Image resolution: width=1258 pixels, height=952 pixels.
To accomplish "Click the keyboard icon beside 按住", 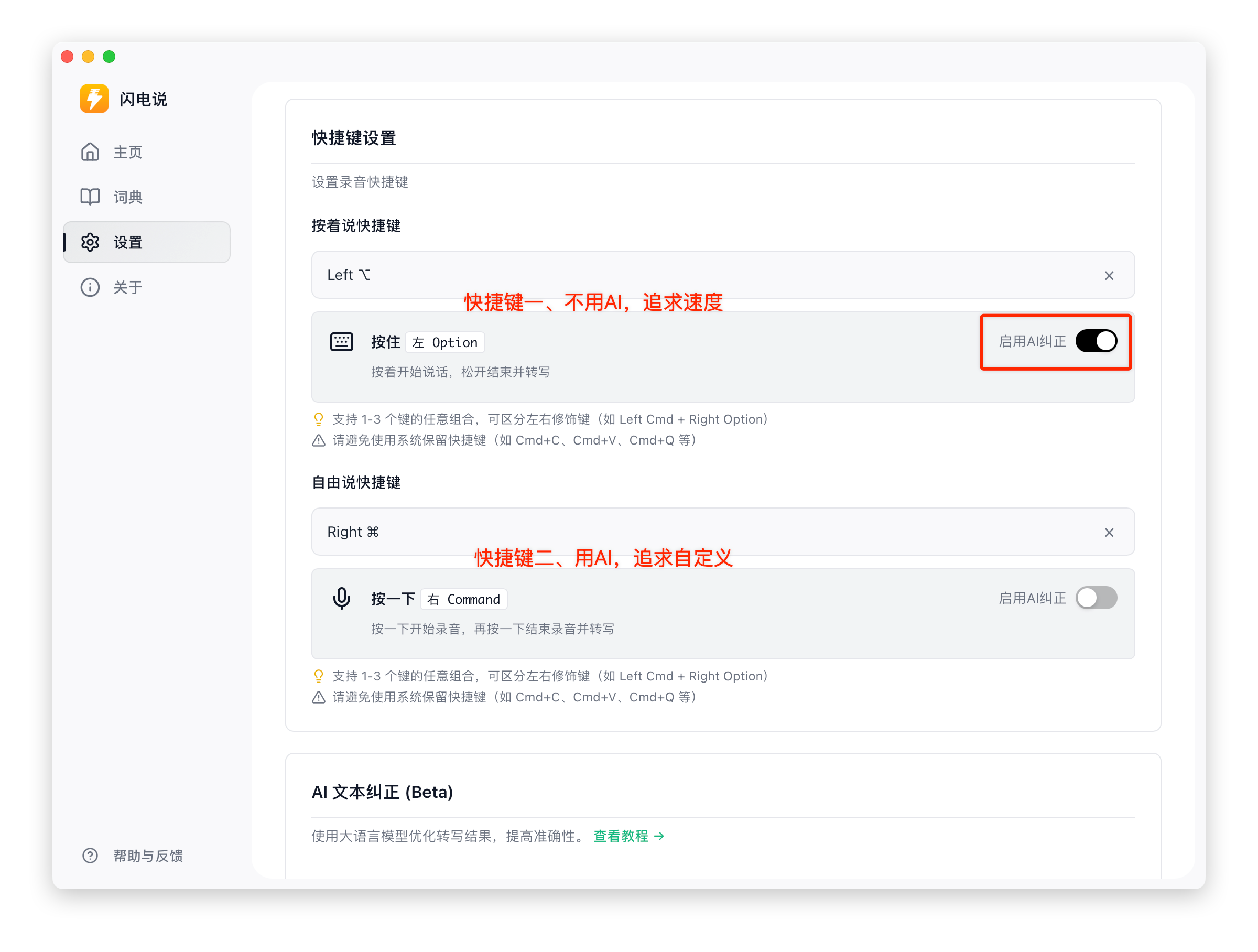I will 341,342.
